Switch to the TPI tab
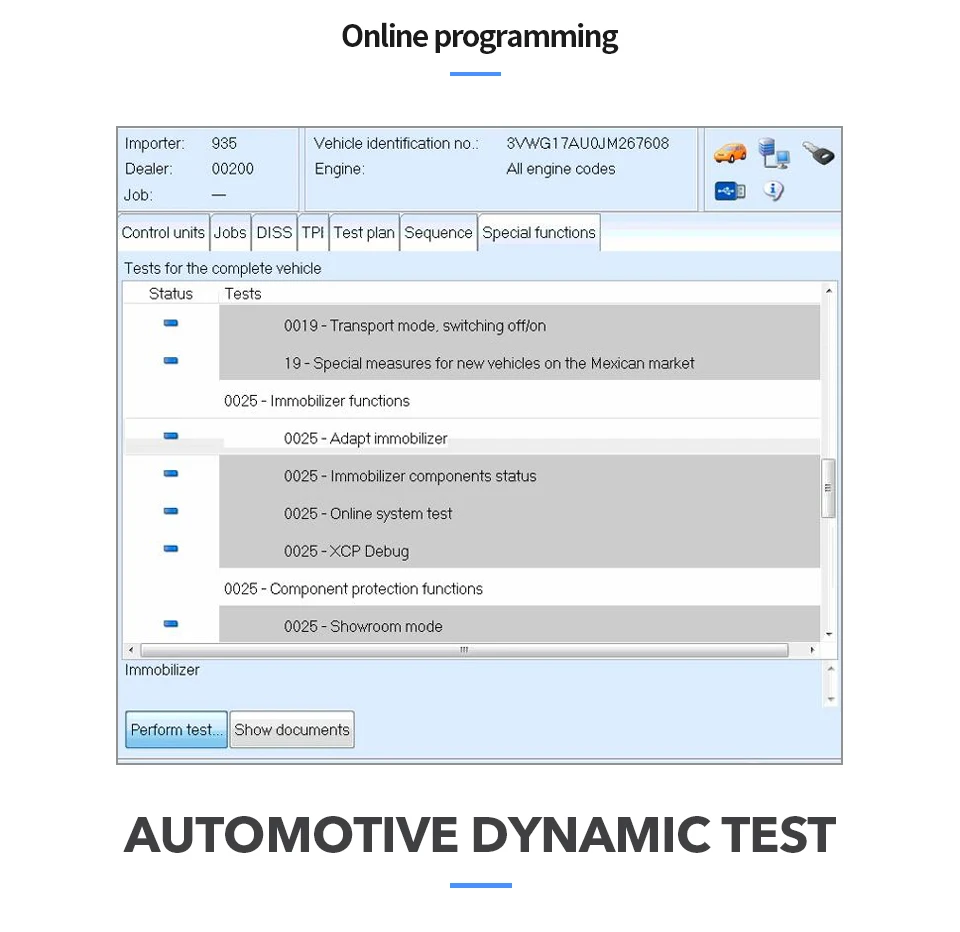The width and height of the screenshot is (960, 932). coord(313,233)
